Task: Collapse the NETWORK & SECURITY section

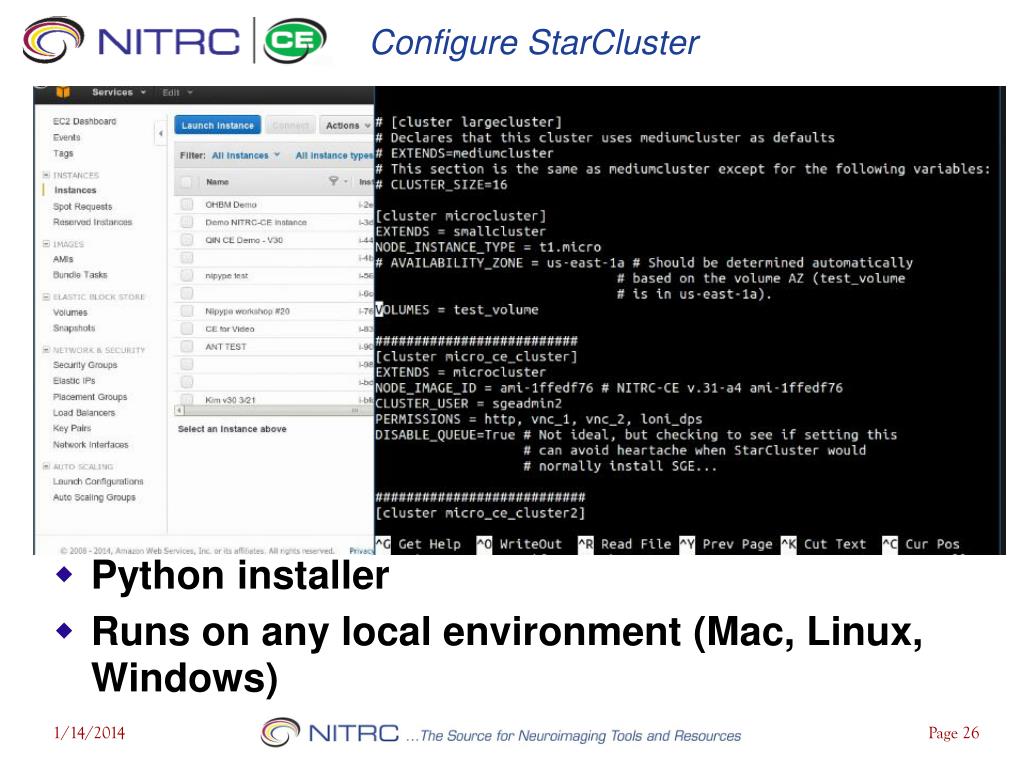Action: 46,350
